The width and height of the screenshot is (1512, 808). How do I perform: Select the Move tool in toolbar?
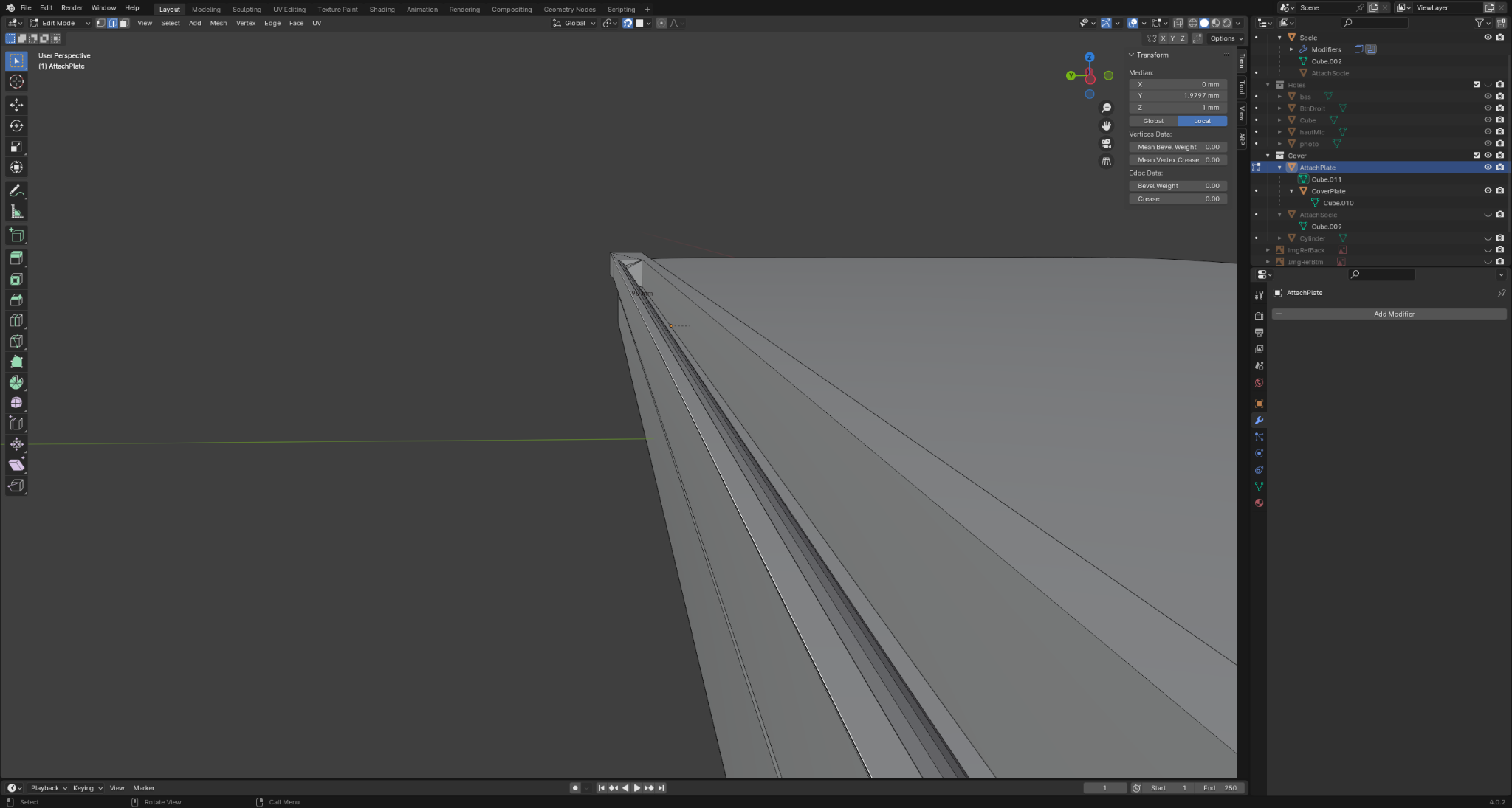click(16, 105)
